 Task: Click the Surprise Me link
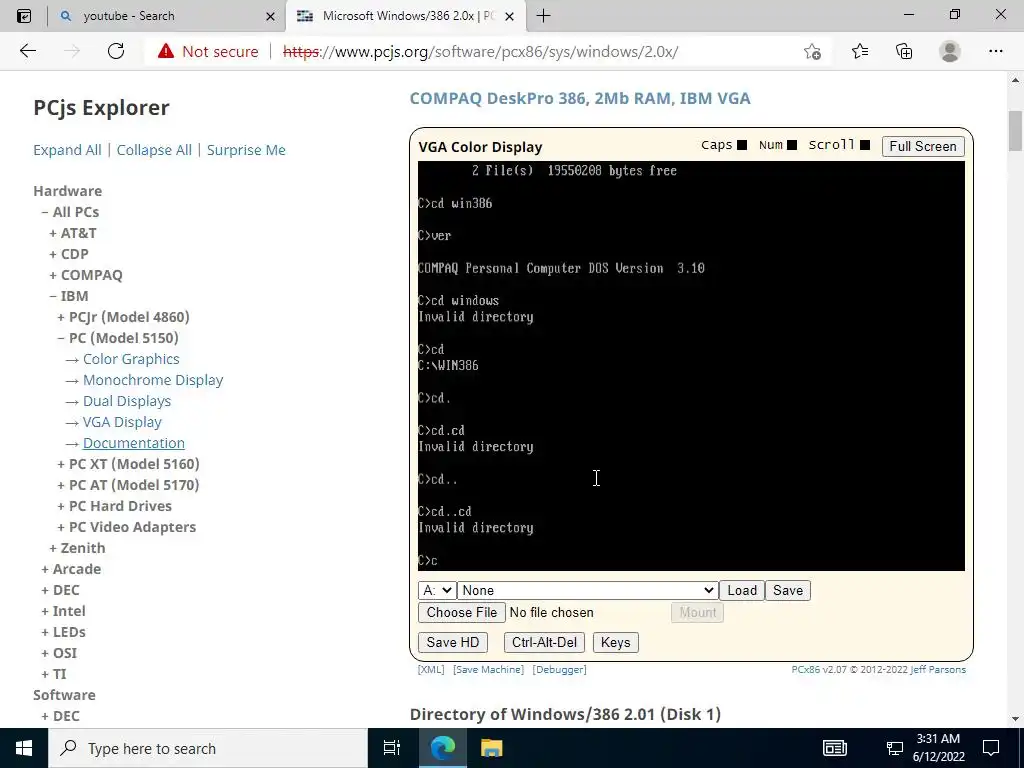point(246,150)
